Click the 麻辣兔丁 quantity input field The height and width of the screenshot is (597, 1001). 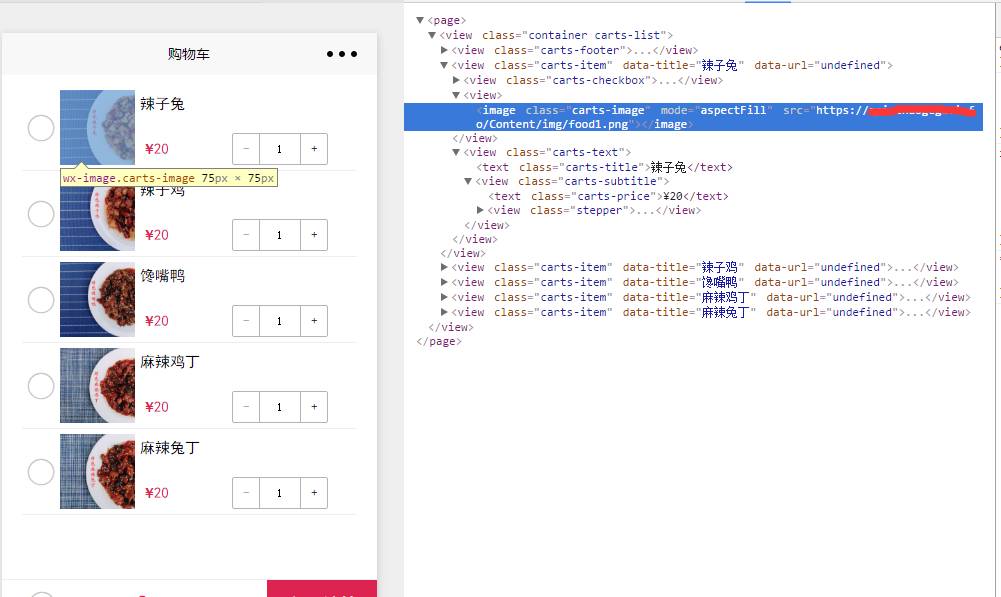pos(279,493)
